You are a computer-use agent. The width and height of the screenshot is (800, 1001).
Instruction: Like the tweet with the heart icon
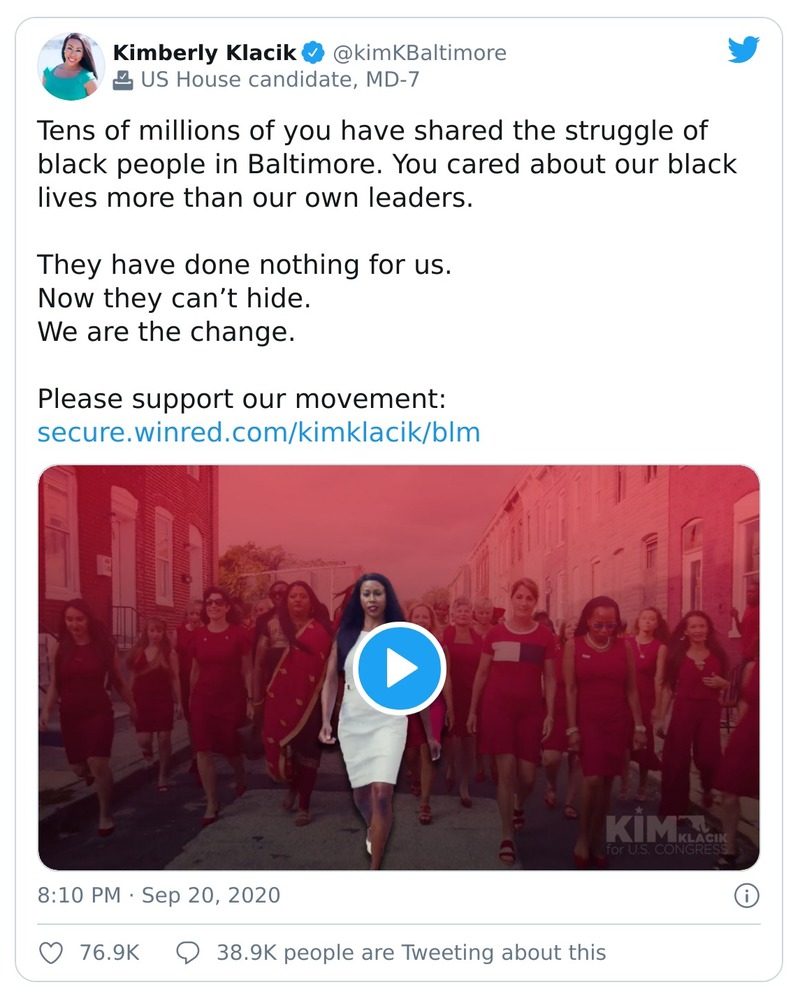pos(51,952)
